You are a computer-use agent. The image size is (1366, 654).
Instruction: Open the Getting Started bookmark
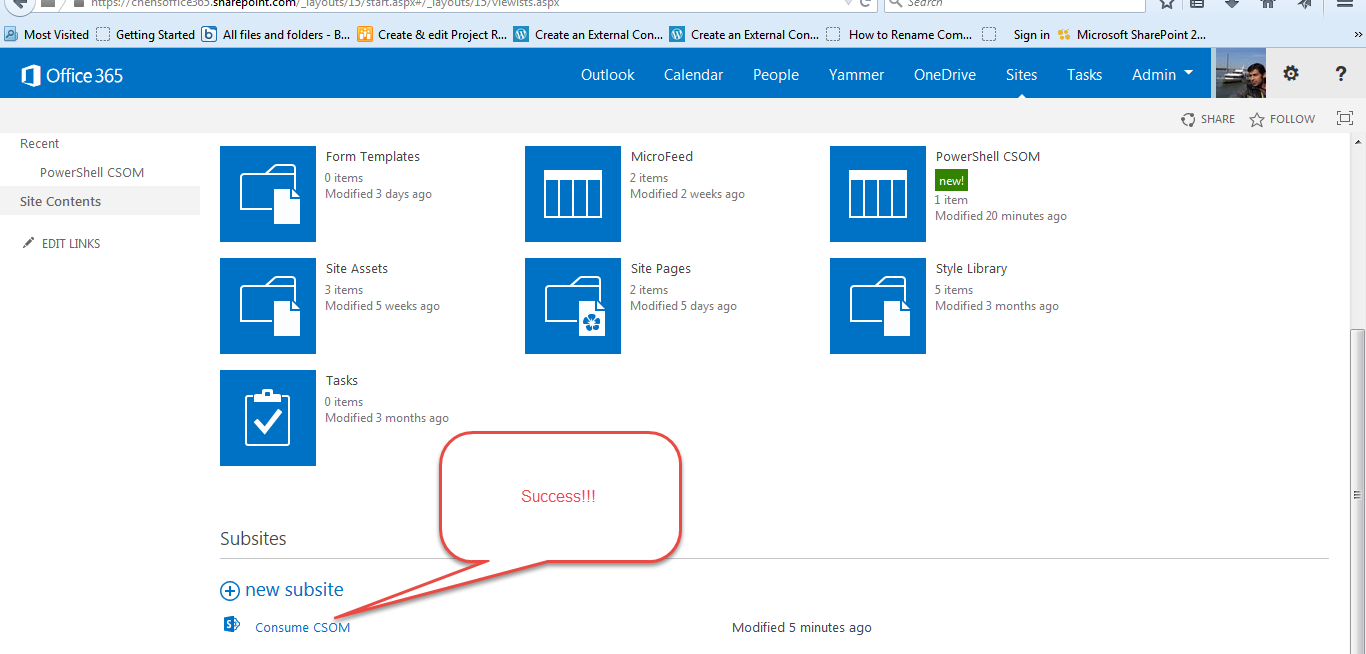click(x=147, y=34)
